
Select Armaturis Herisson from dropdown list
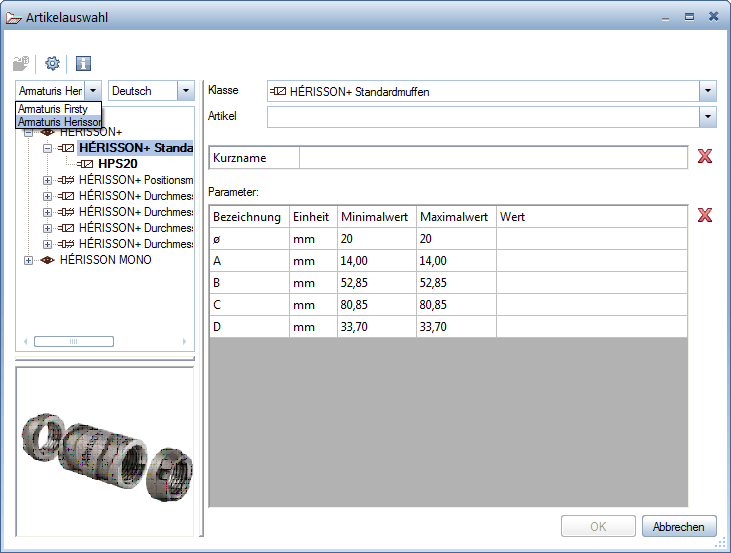(x=58, y=122)
